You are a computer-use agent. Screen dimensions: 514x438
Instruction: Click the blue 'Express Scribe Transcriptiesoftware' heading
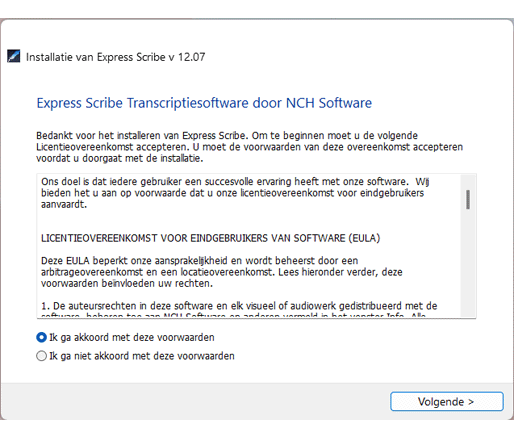tap(204, 103)
